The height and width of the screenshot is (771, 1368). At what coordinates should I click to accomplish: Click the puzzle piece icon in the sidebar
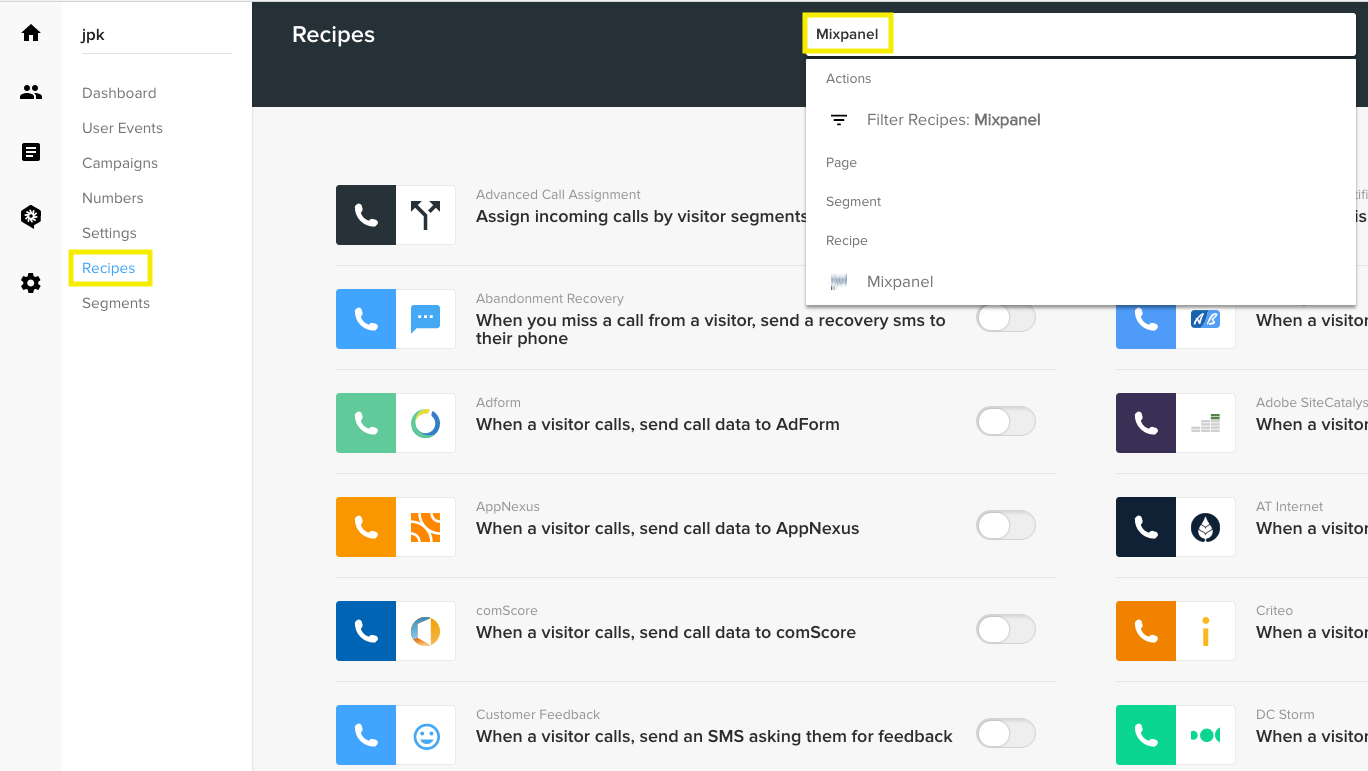coord(31,216)
